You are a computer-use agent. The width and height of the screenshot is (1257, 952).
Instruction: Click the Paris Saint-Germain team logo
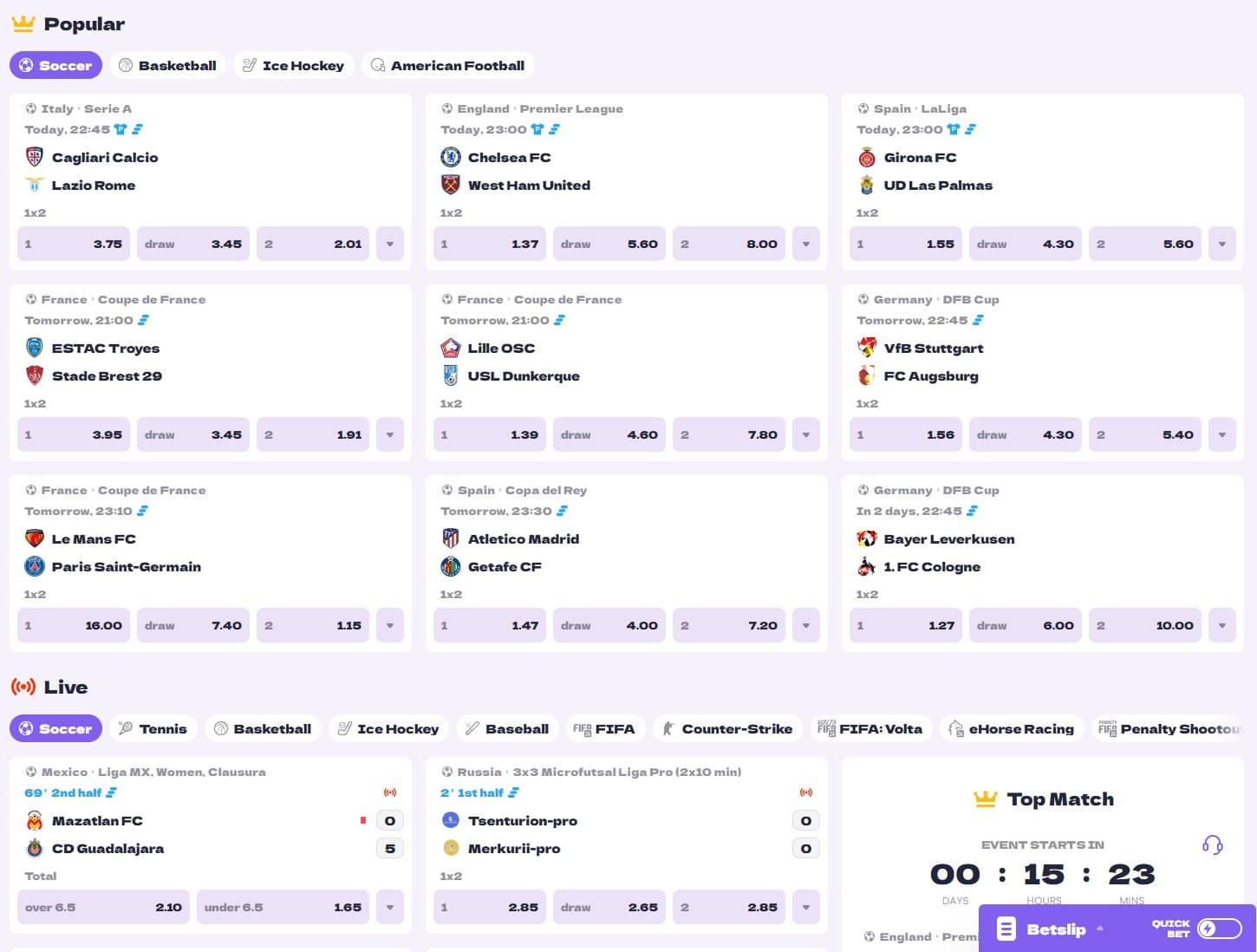[35, 566]
